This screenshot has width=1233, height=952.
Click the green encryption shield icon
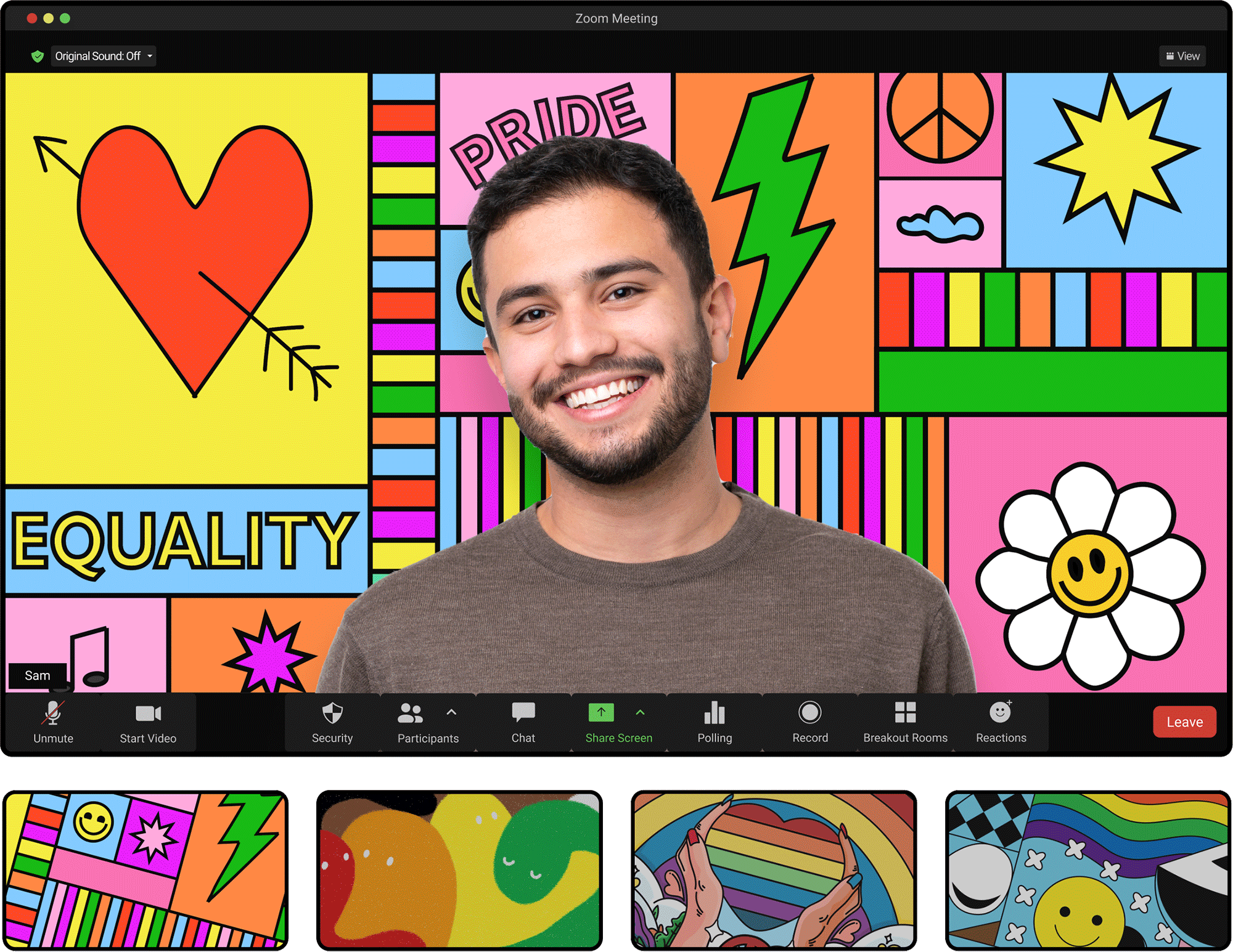(x=38, y=56)
